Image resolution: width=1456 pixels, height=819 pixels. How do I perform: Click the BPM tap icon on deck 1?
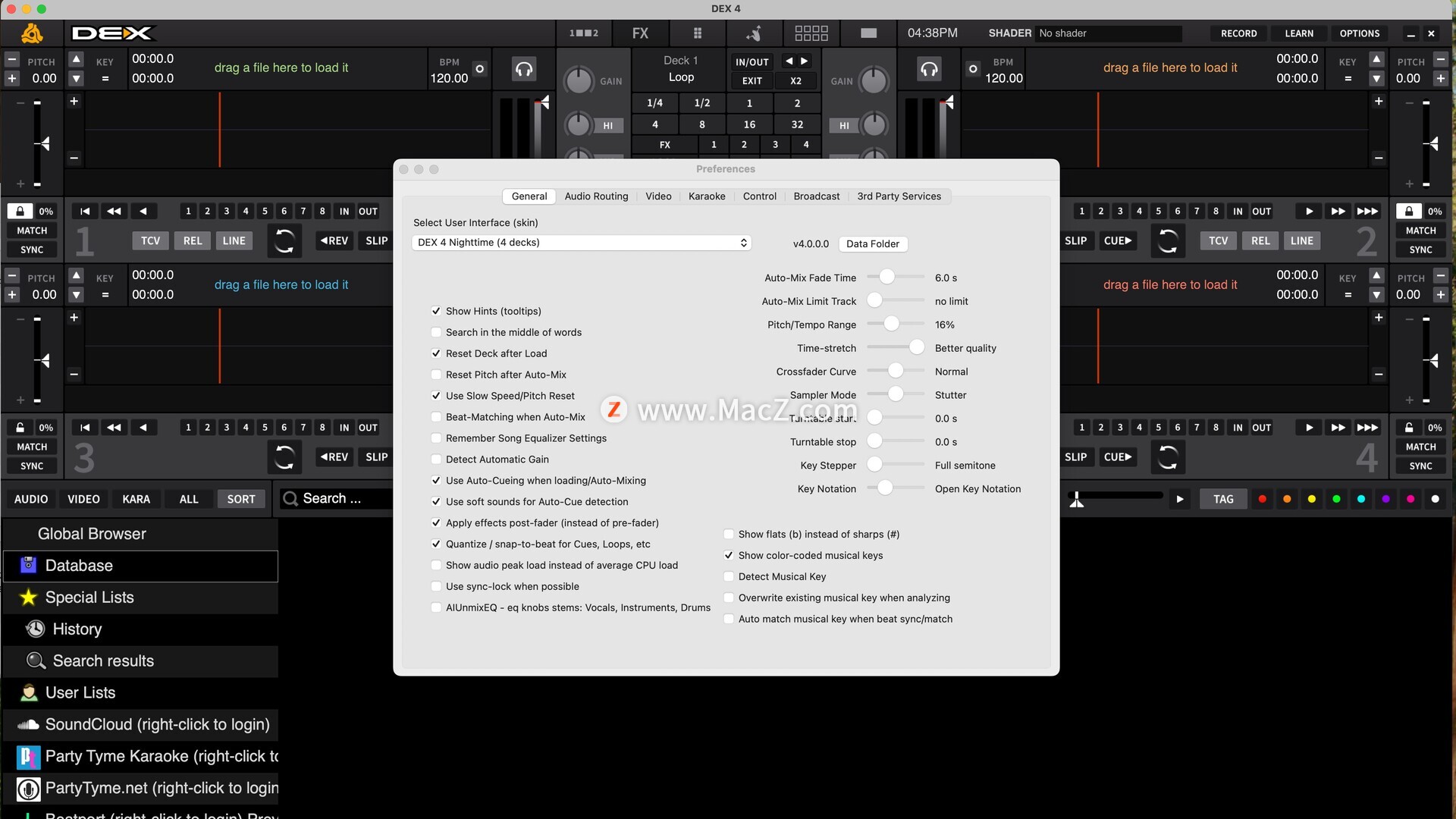(479, 69)
